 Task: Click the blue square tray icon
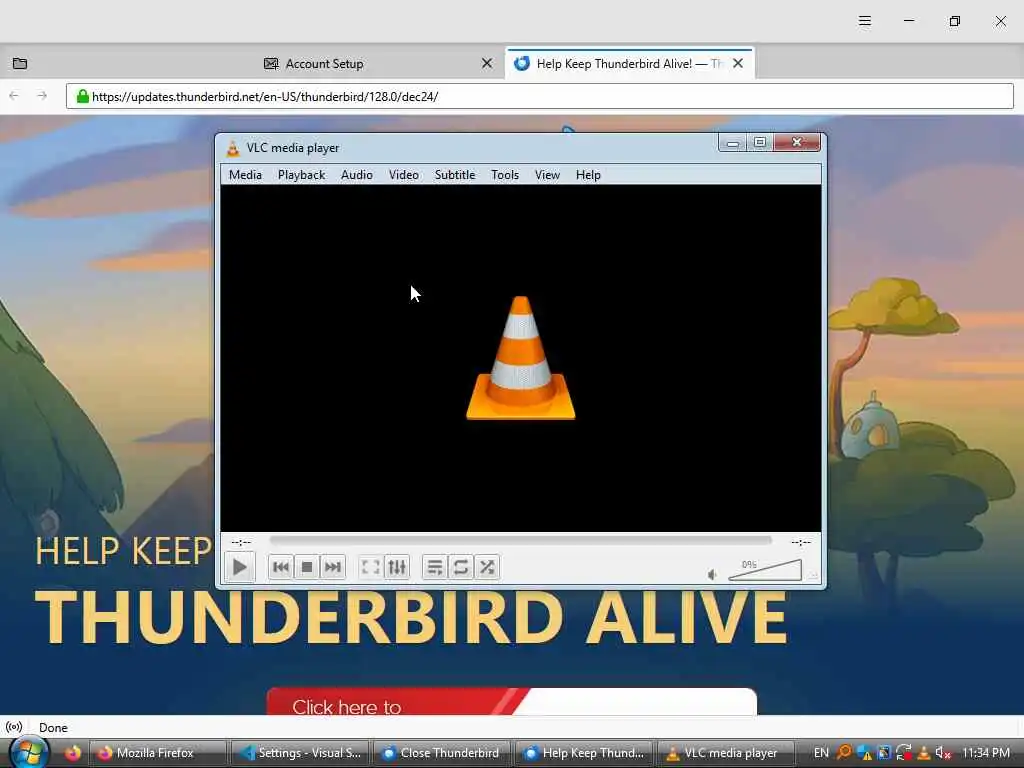tap(884, 753)
